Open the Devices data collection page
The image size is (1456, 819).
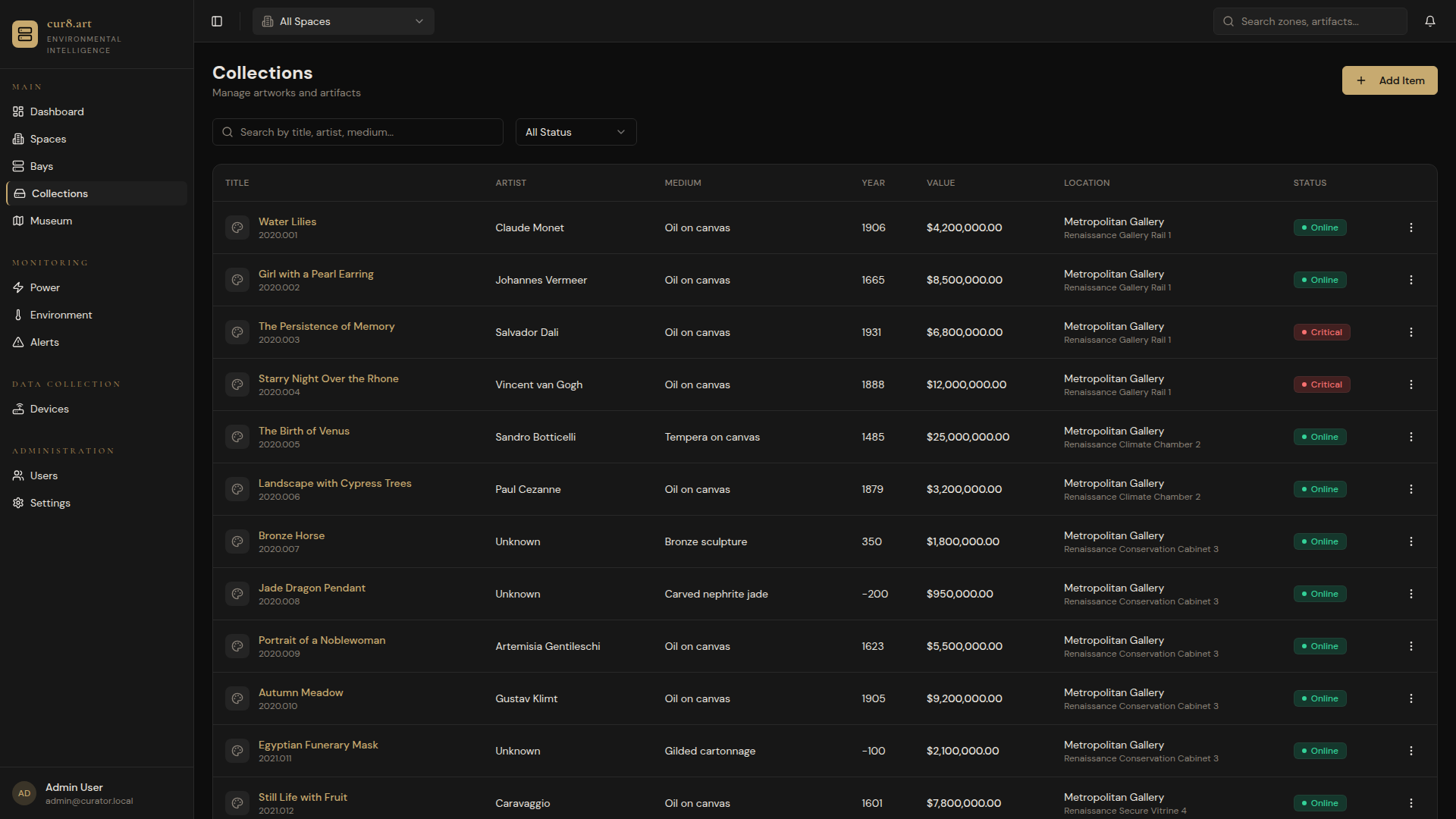49,409
